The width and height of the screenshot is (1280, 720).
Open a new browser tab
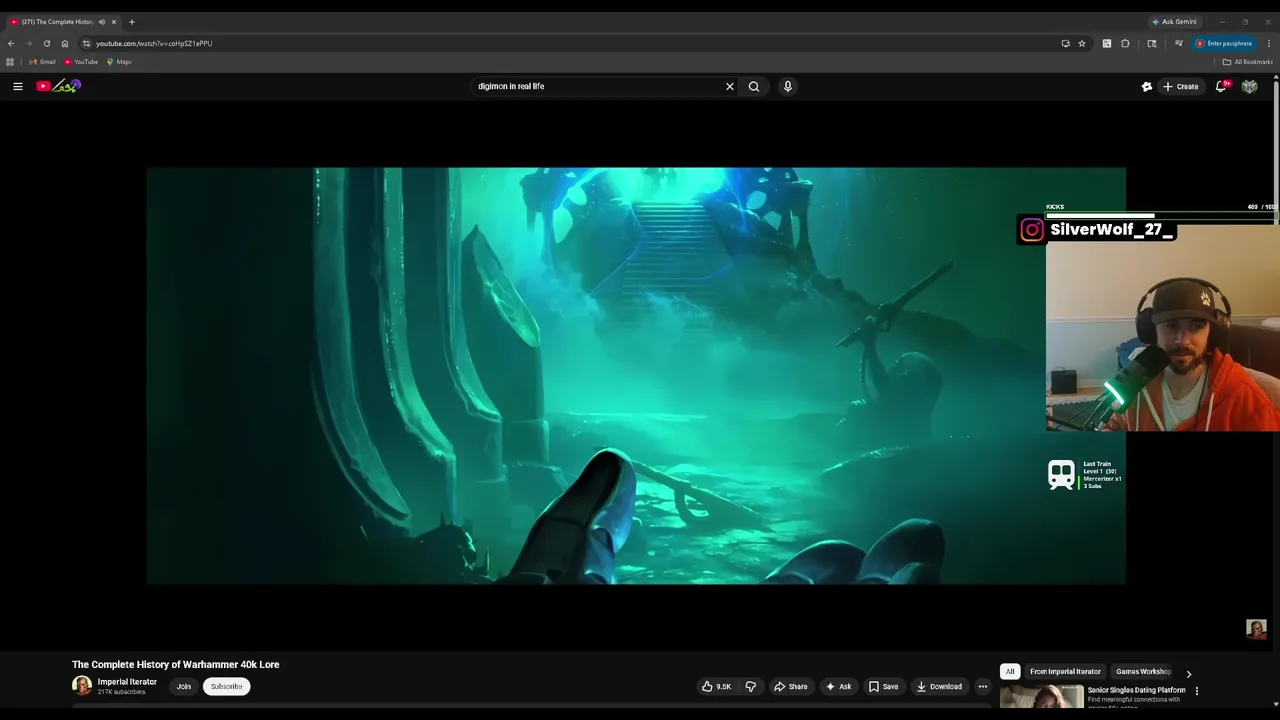[x=131, y=21]
